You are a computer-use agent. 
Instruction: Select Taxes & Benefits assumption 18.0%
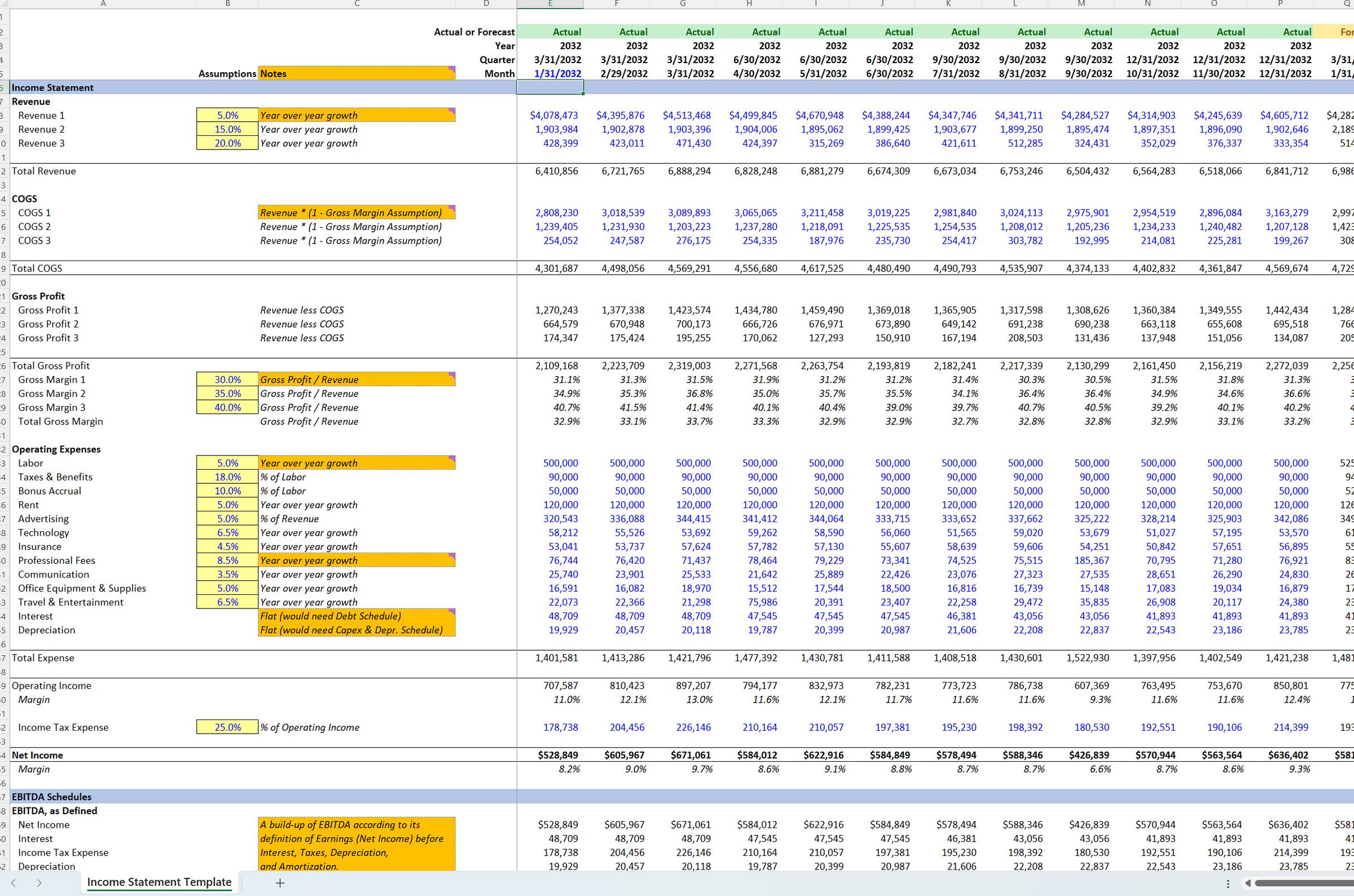tap(227, 477)
